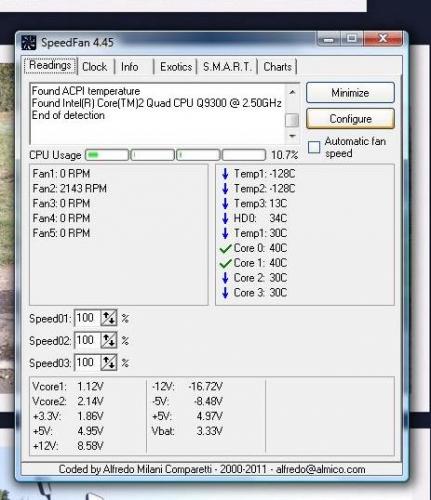The height and width of the screenshot is (500, 431).
Task: Enable the Automatic fan speed checkbox
Action: tap(314, 147)
